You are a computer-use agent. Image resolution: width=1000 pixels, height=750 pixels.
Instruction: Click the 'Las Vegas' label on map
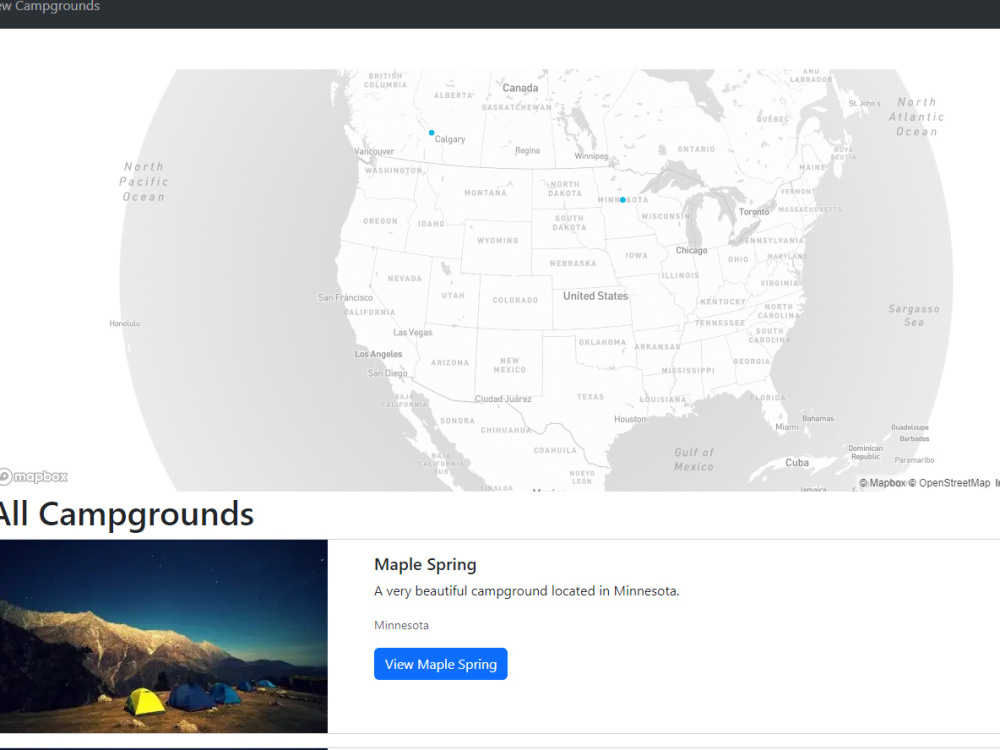[413, 332]
